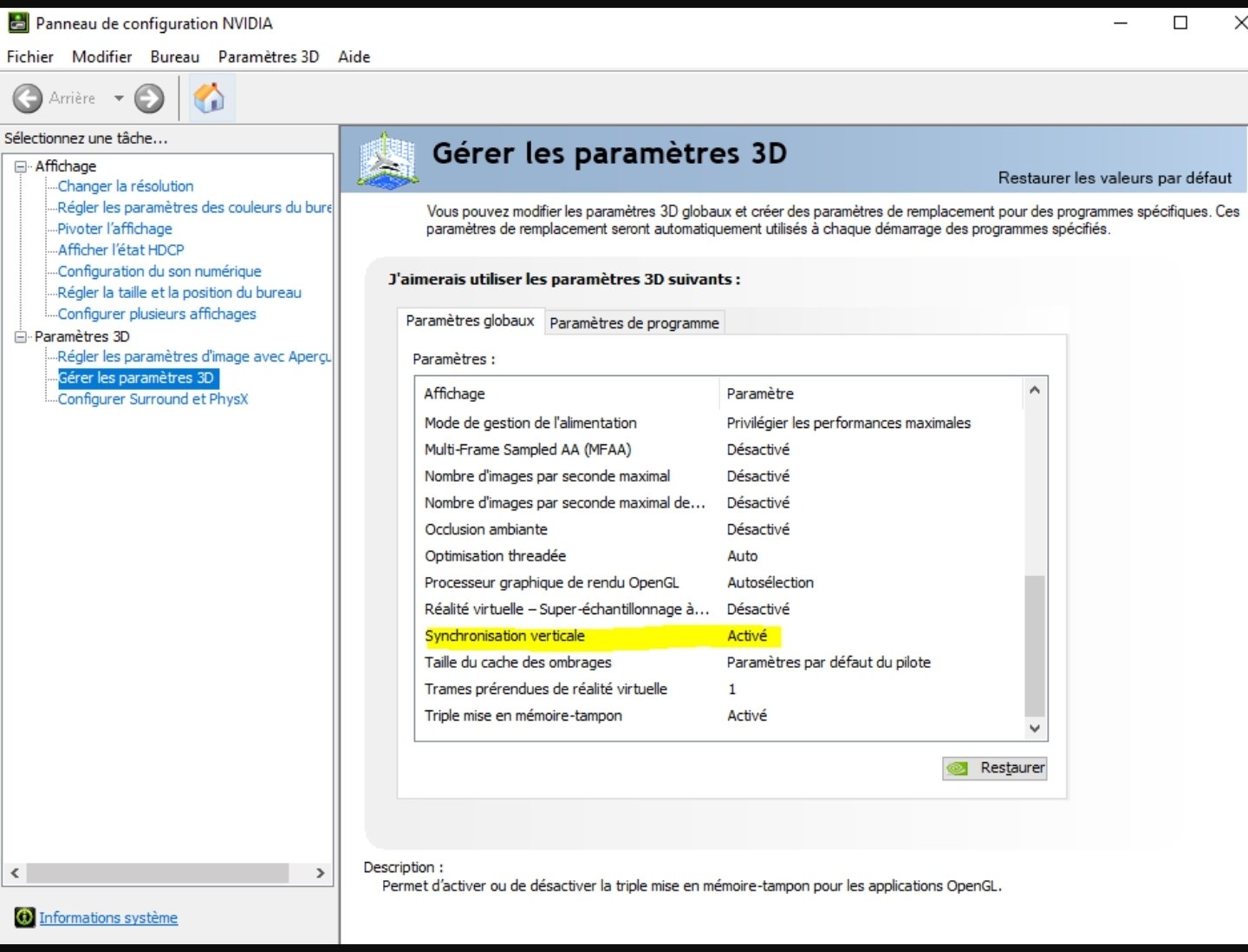Select Processeur graphique de rendu OpenGL row

[x=719, y=583]
